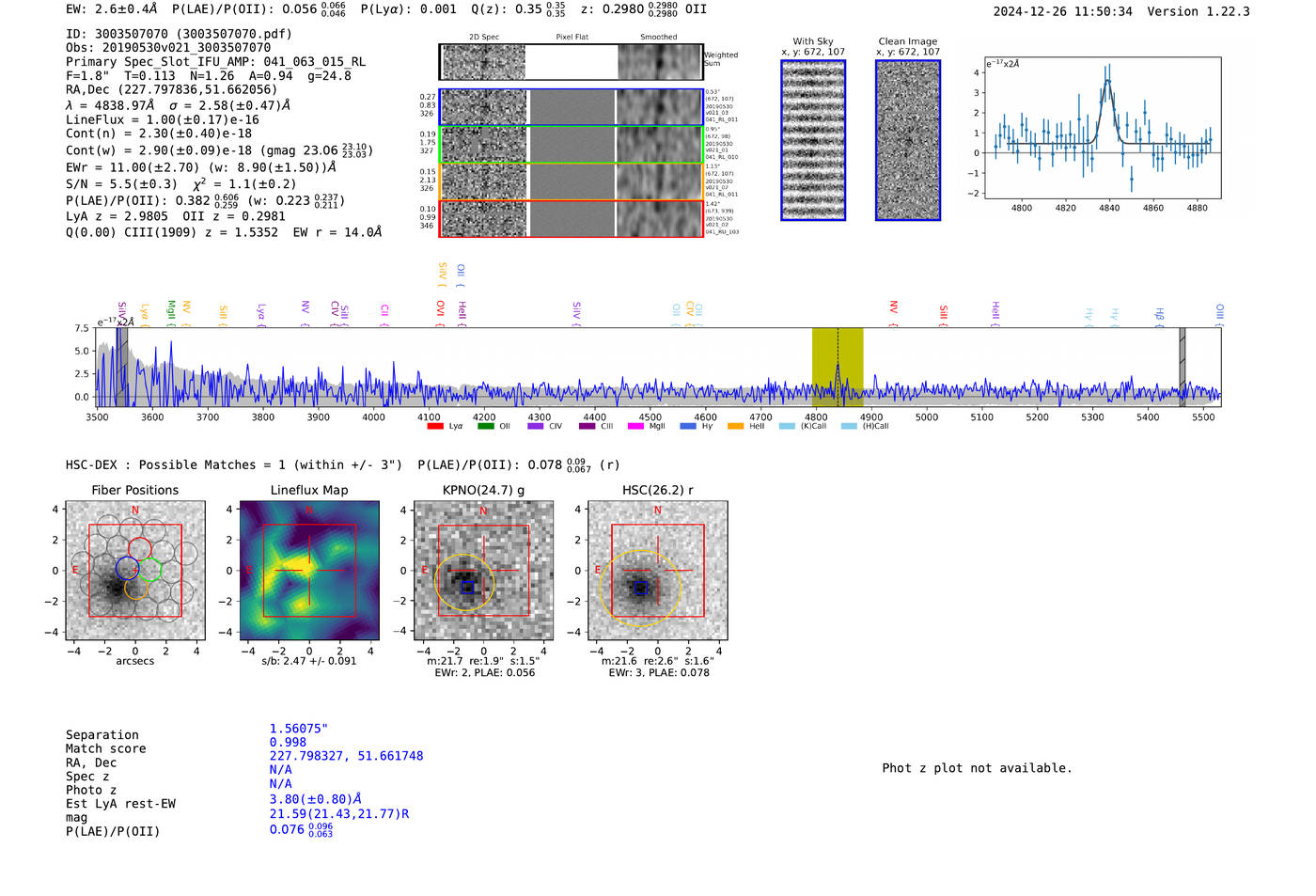This screenshot has width=1316, height=896.
Task: Click the pink CII line marker
Action: point(384,315)
